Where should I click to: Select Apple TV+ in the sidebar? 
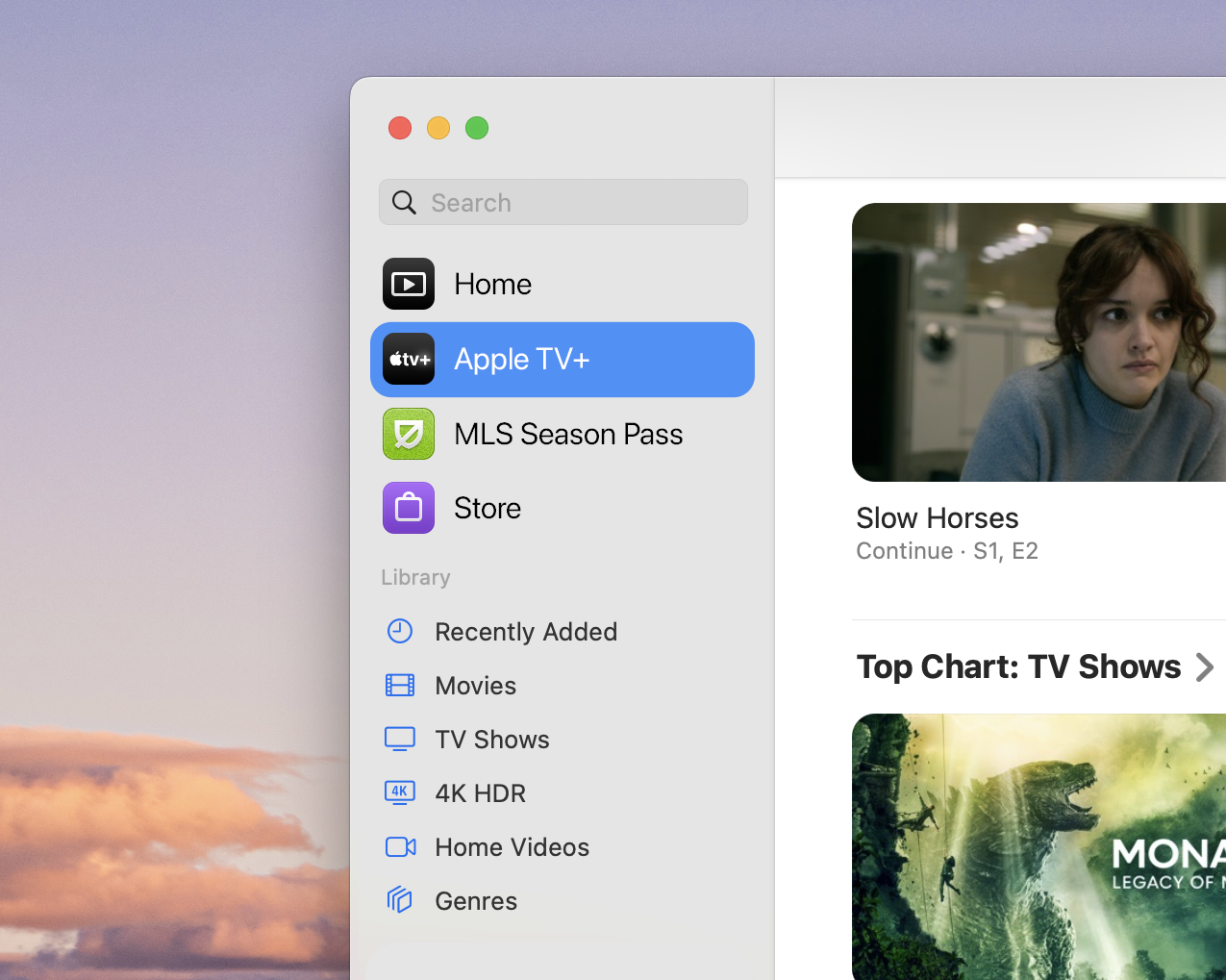pyautogui.click(x=563, y=360)
